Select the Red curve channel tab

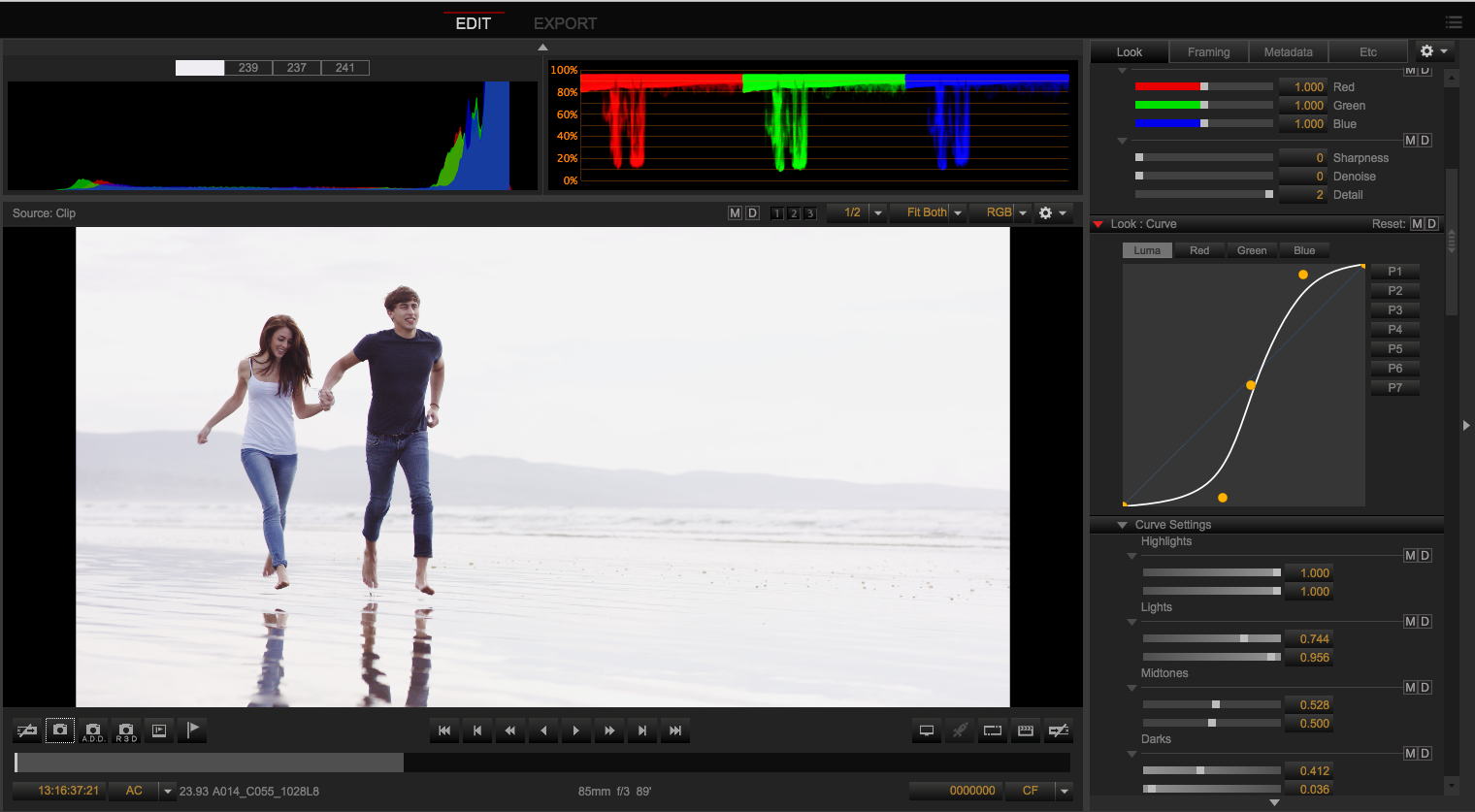coord(1199,250)
